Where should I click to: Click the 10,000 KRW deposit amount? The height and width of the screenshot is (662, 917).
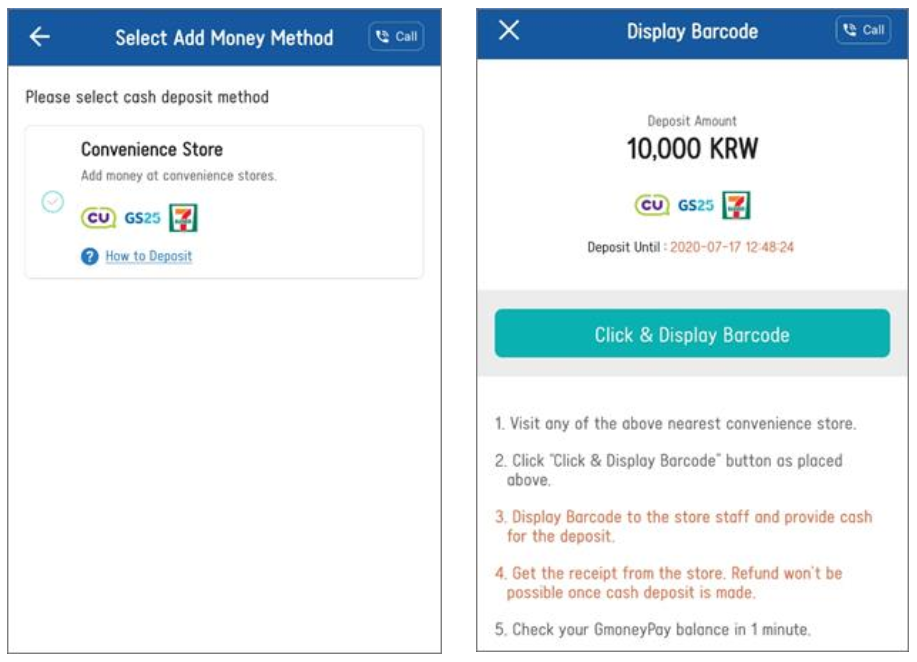point(692,150)
